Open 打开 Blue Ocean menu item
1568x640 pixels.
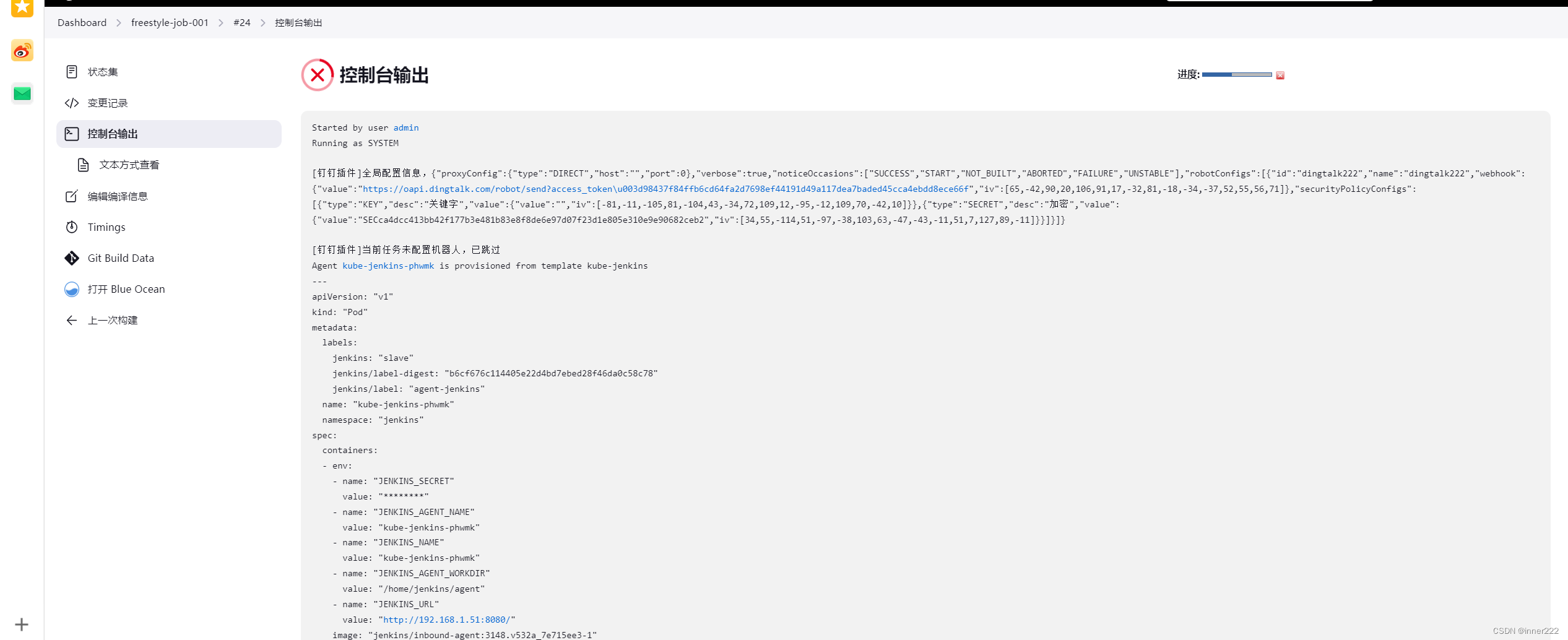[x=168, y=289]
